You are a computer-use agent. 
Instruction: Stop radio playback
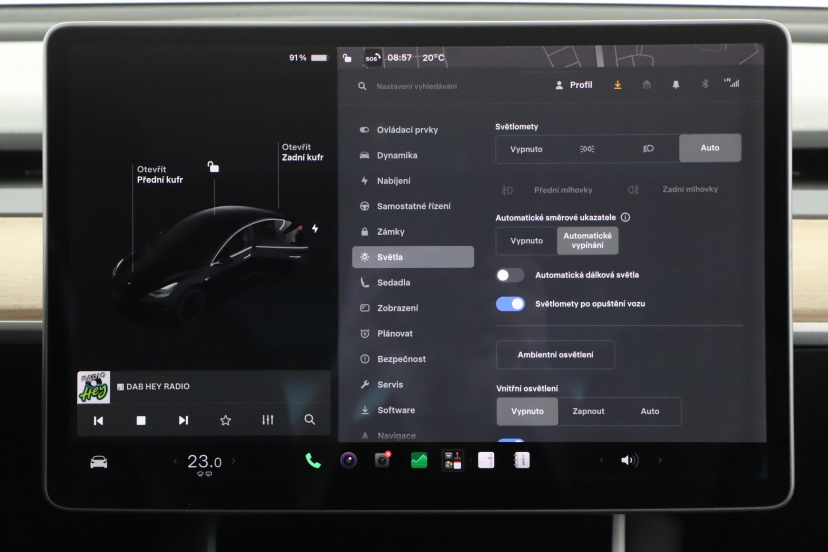pyautogui.click(x=140, y=420)
